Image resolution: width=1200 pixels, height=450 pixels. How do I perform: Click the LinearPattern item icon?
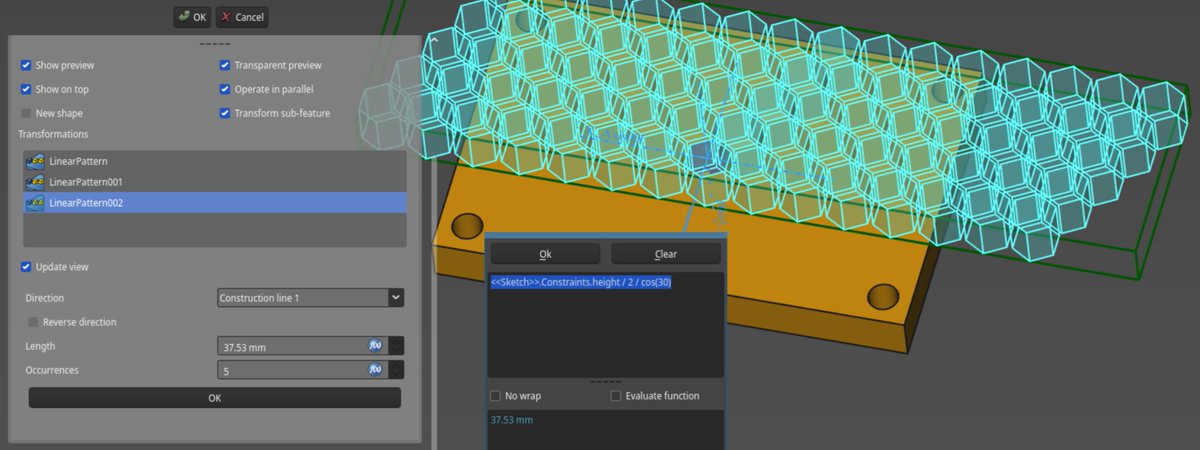(x=36, y=161)
